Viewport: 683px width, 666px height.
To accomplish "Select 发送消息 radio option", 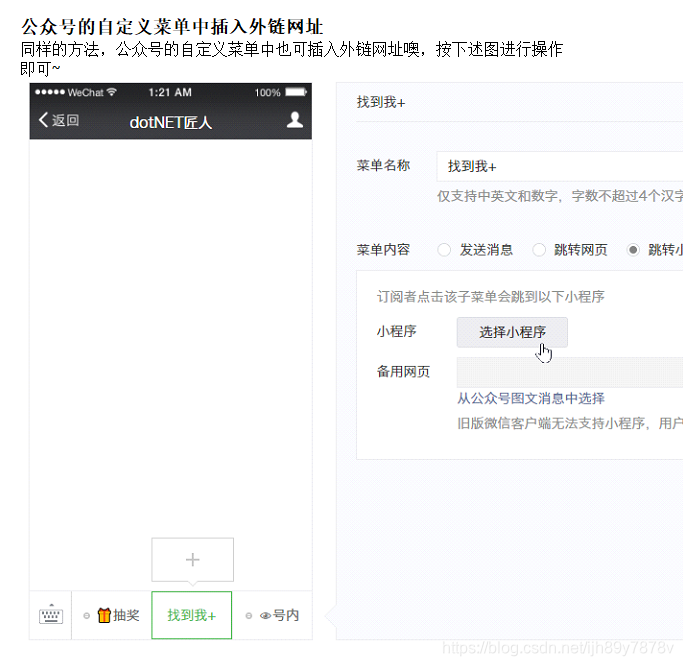I will [x=444, y=250].
